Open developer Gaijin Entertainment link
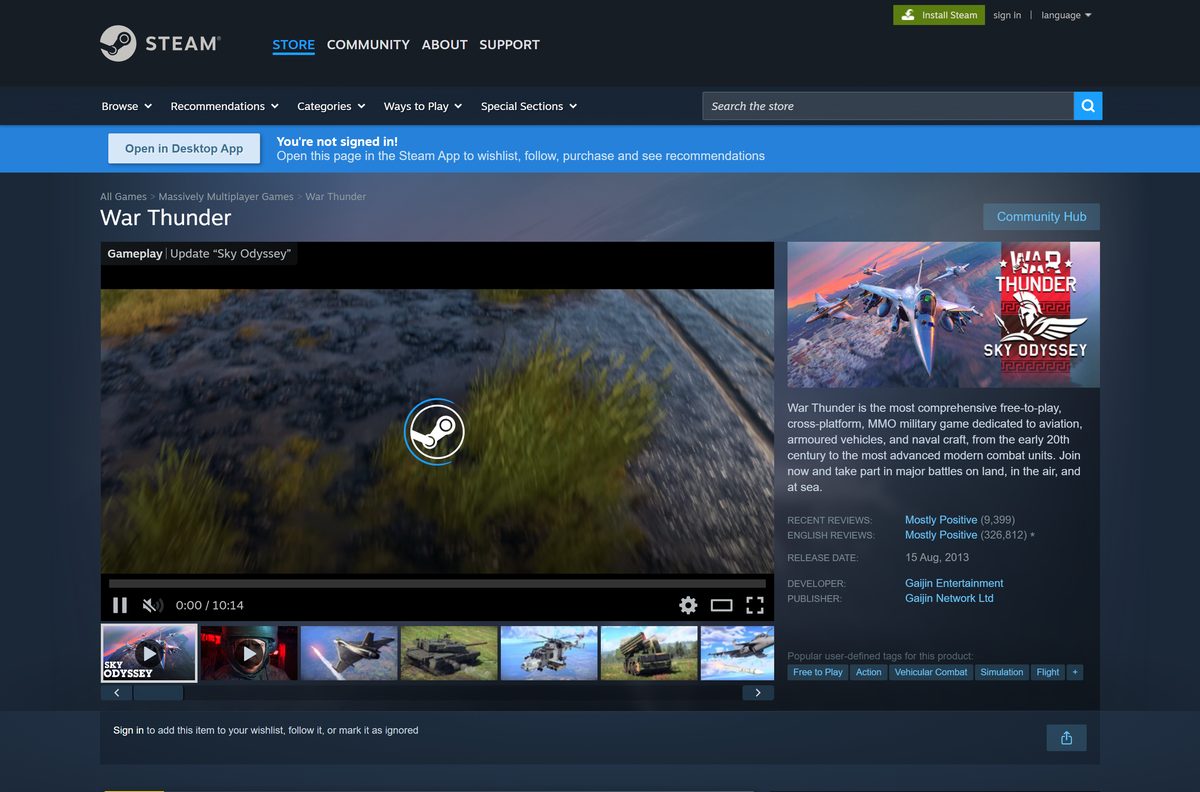Image resolution: width=1200 pixels, height=792 pixels. 954,583
